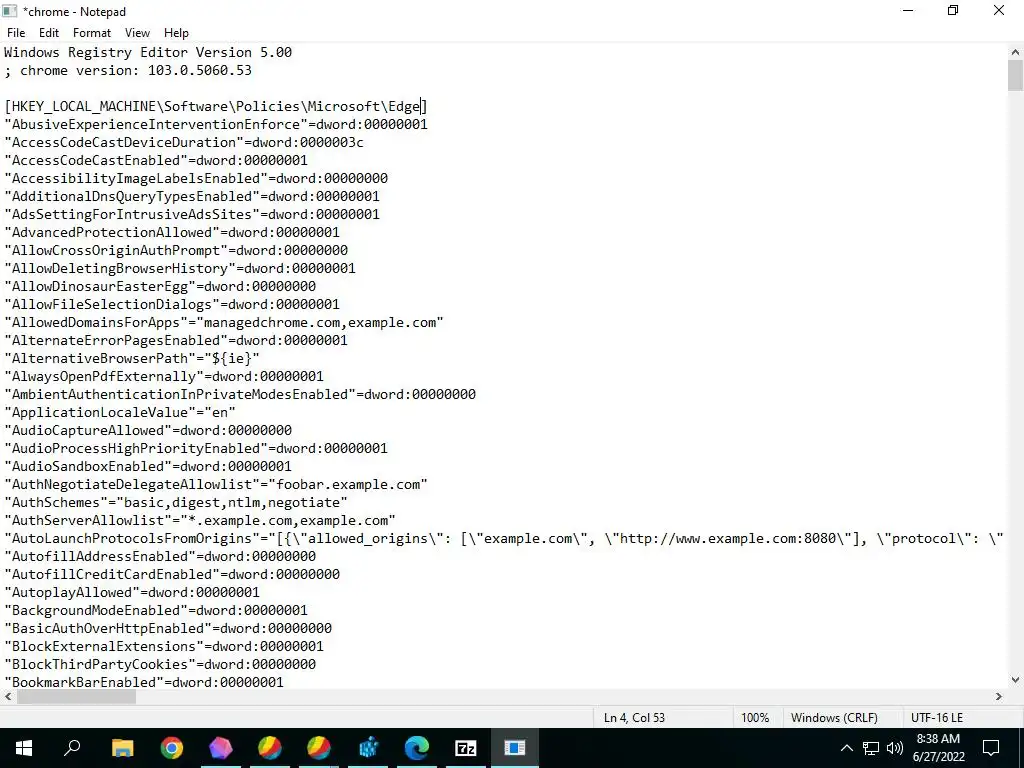
Task: Open the Action Center notifications icon
Action: (991, 748)
